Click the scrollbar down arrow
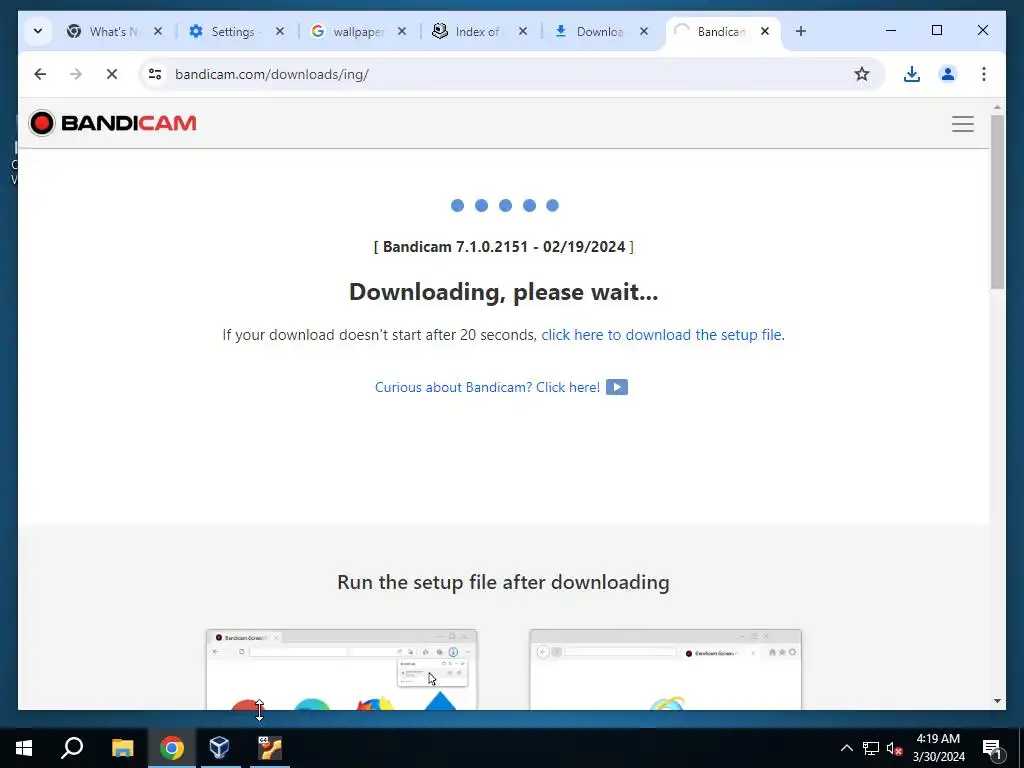The image size is (1024, 768). (x=997, y=701)
